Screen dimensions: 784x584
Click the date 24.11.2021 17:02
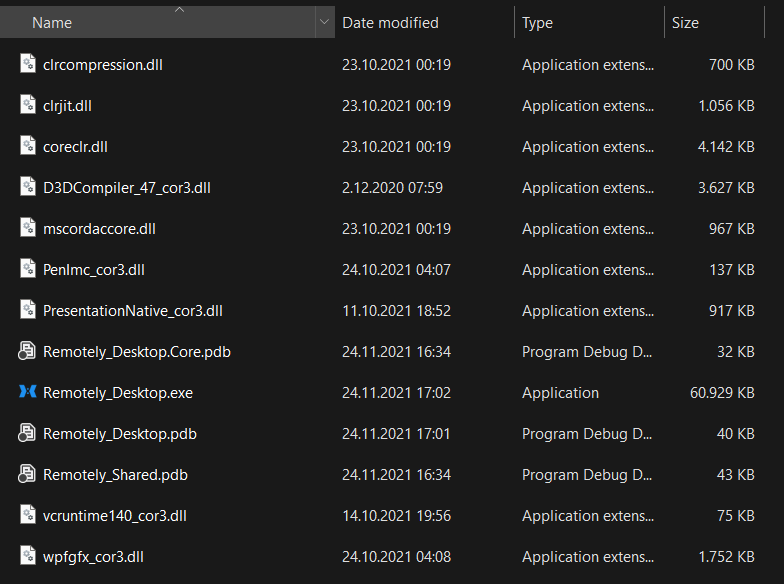click(x=396, y=393)
